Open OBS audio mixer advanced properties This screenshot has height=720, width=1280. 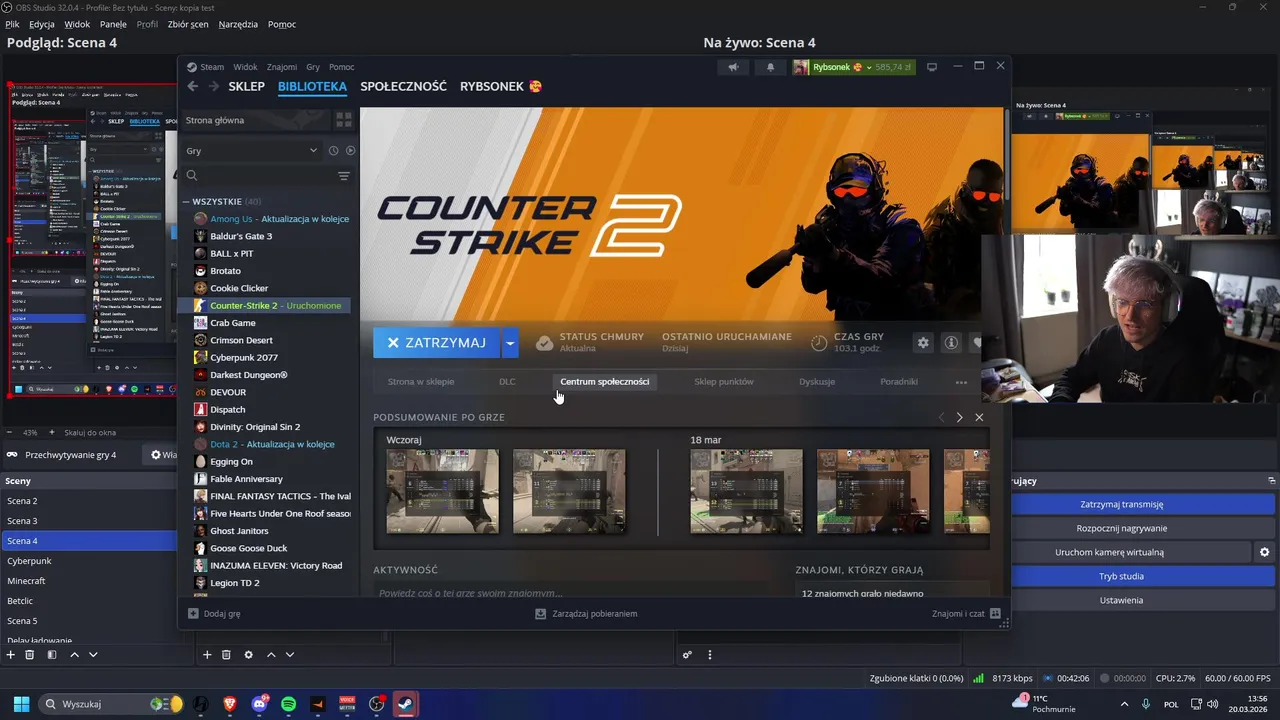[x=687, y=655]
